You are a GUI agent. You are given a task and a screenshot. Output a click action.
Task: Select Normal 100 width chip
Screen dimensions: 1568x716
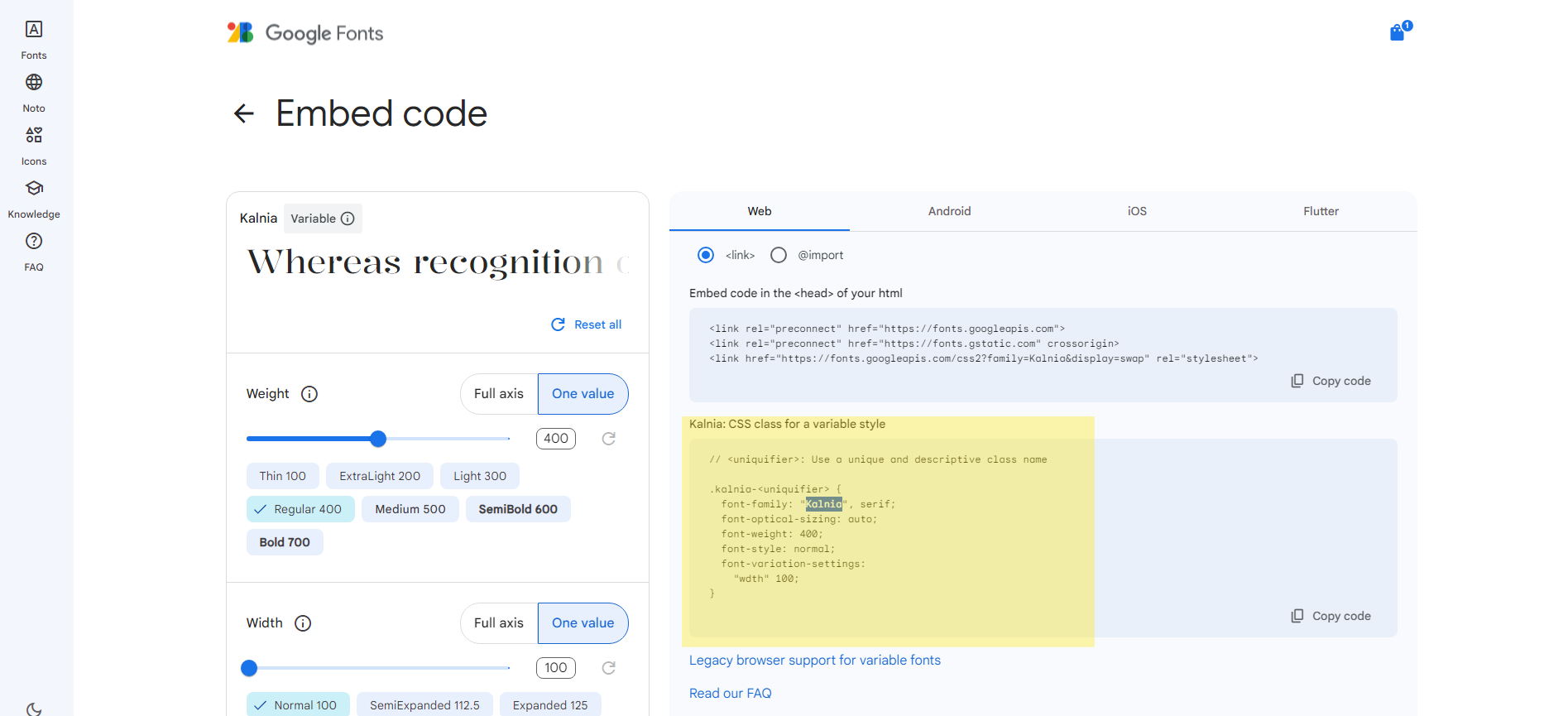[298, 705]
